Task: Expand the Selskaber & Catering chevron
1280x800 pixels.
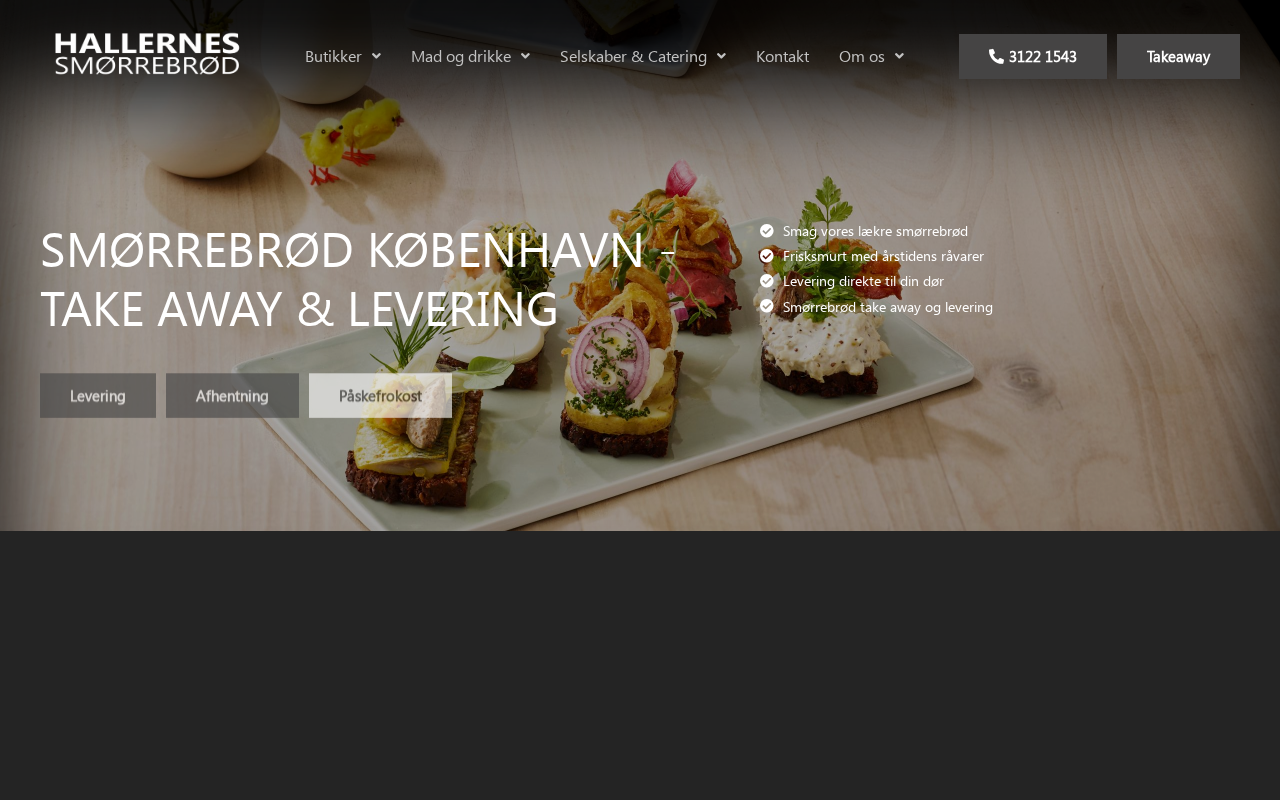Action: (721, 56)
